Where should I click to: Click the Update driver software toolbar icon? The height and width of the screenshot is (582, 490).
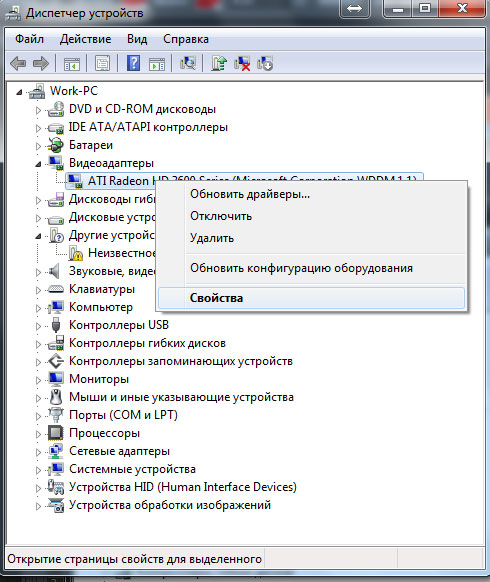(219, 63)
